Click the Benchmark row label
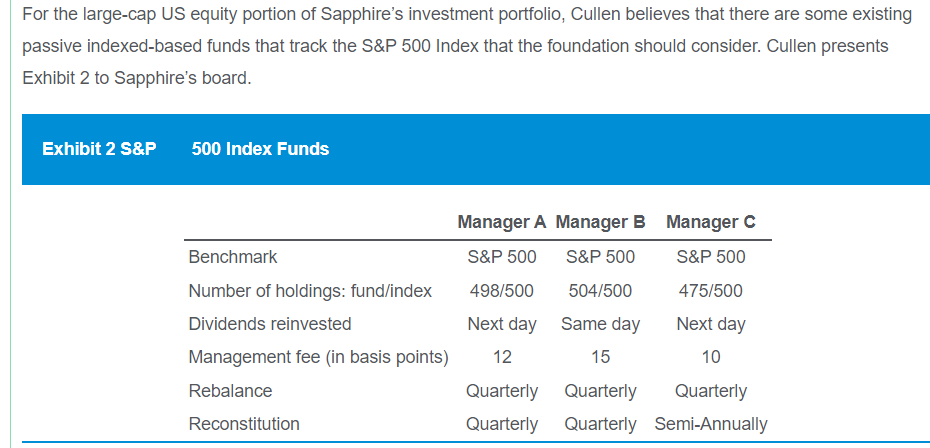The image size is (930, 448). coord(233,257)
